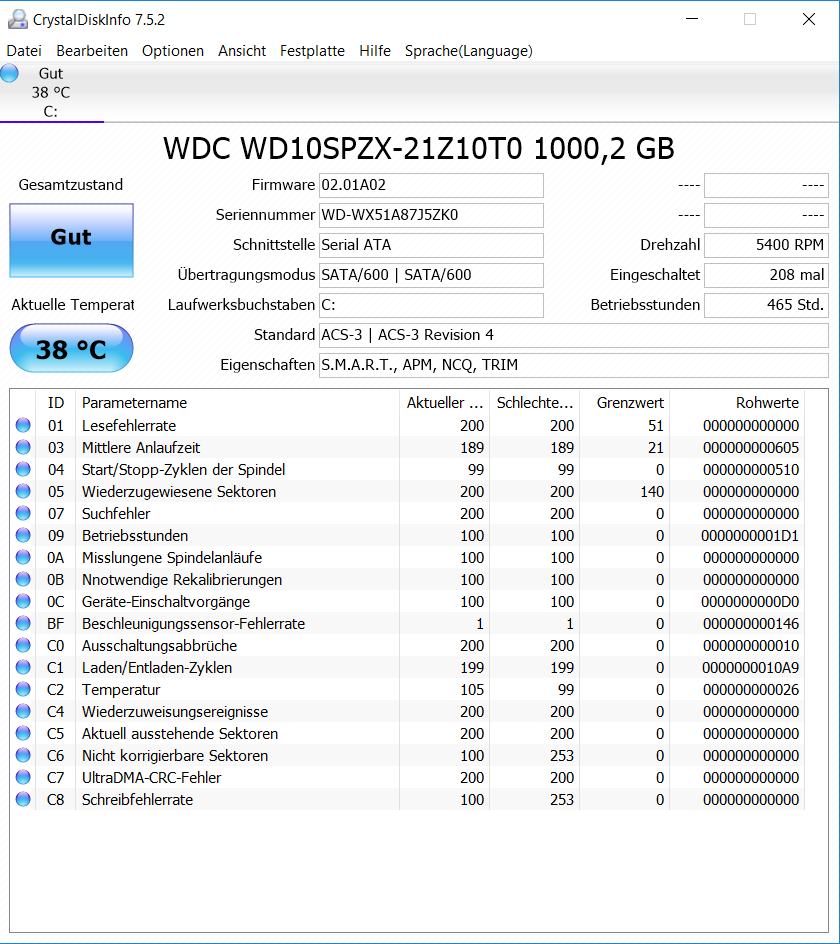The width and height of the screenshot is (840, 944).
Task: Click the Eingeschaltet field 208 mal
Action: pyautogui.click(x=767, y=275)
